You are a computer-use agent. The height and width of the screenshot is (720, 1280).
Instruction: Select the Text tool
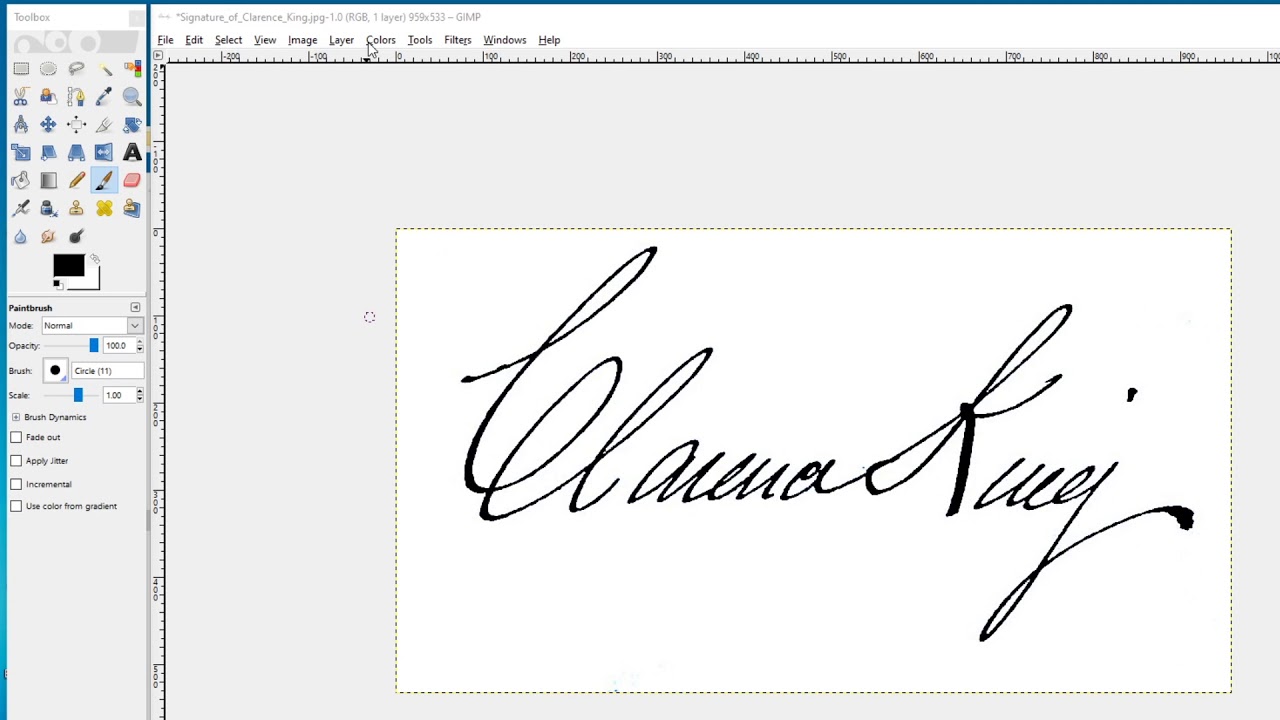[132, 153]
